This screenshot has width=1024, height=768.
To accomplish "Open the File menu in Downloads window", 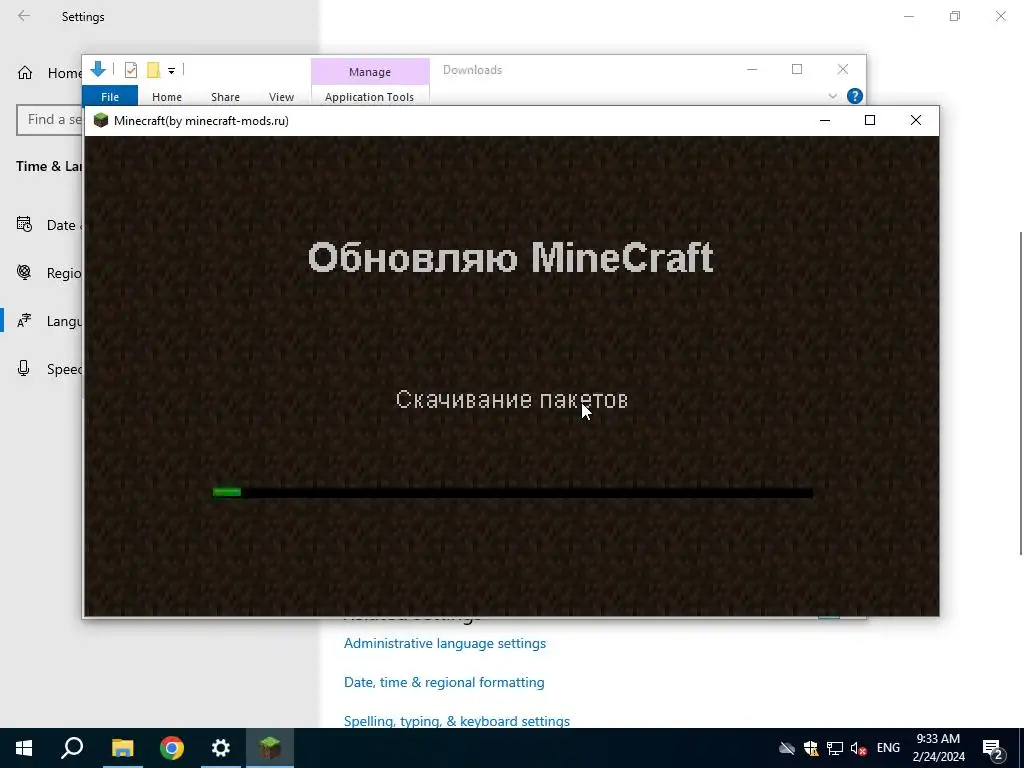I will [110, 97].
